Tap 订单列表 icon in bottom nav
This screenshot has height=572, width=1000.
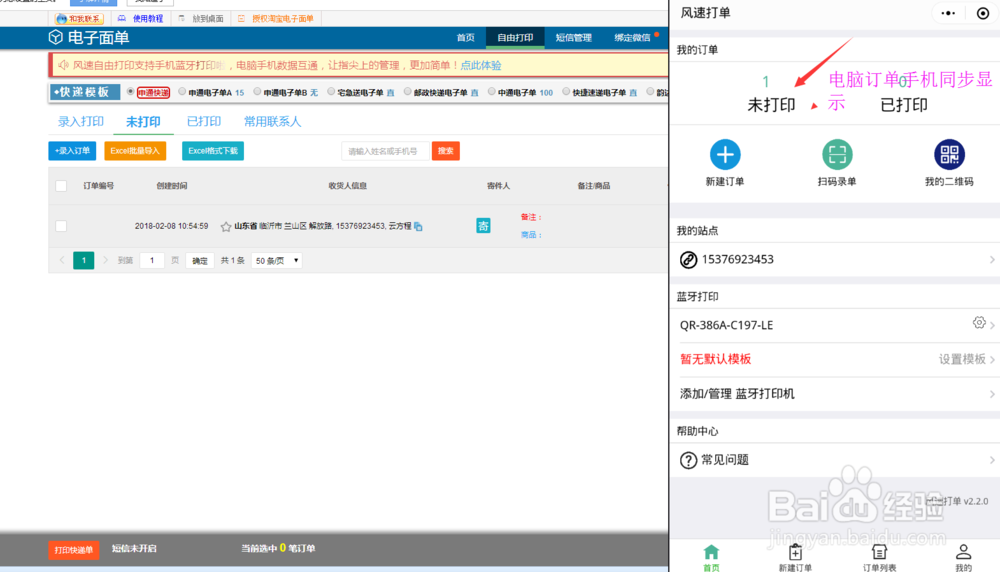pos(879,552)
